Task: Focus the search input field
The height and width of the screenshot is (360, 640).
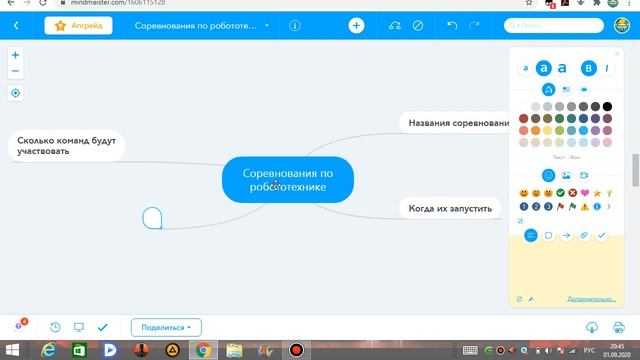Action: pyautogui.click(x=554, y=25)
